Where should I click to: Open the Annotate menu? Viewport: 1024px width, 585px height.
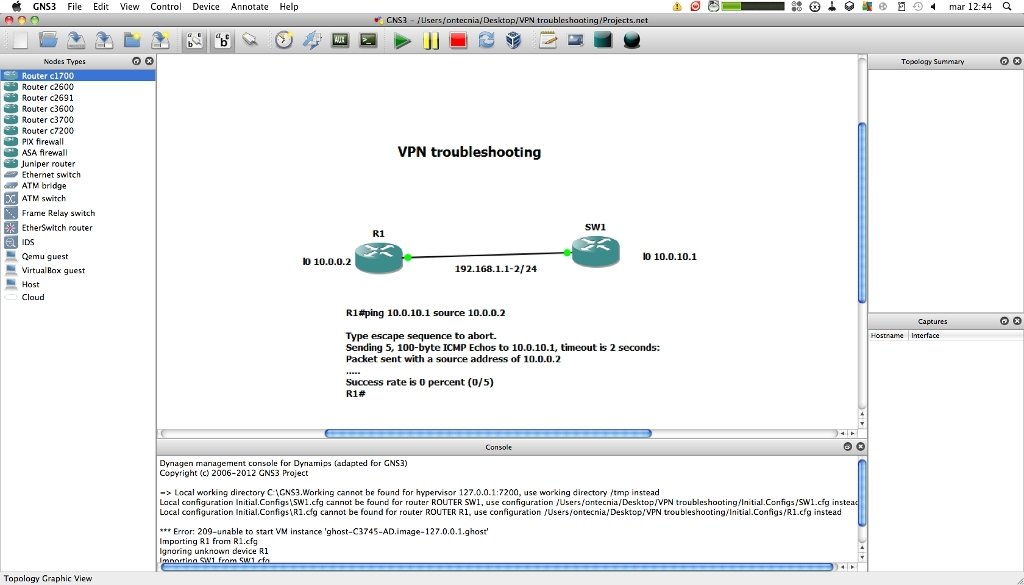[x=249, y=7]
